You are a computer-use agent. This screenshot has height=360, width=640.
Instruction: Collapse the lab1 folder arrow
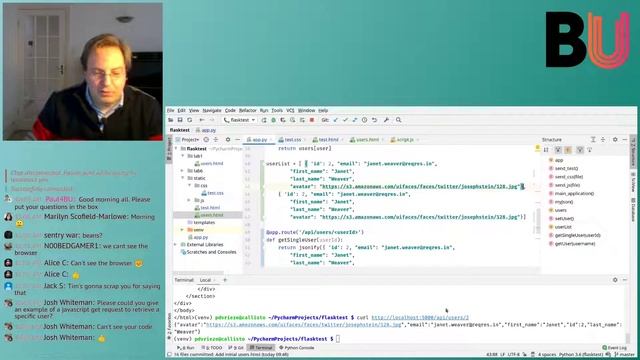183,156
